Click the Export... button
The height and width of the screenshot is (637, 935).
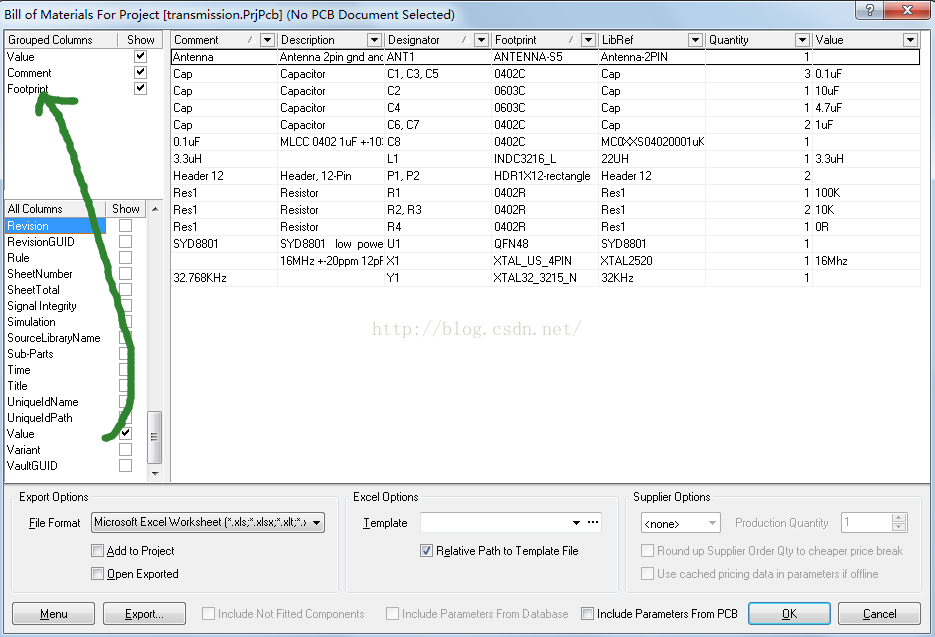tap(144, 614)
